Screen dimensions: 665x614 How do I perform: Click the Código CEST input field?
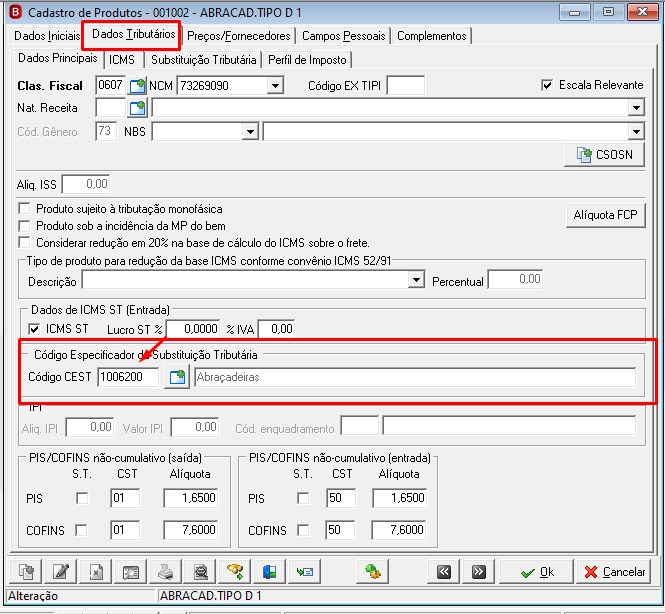tap(129, 377)
